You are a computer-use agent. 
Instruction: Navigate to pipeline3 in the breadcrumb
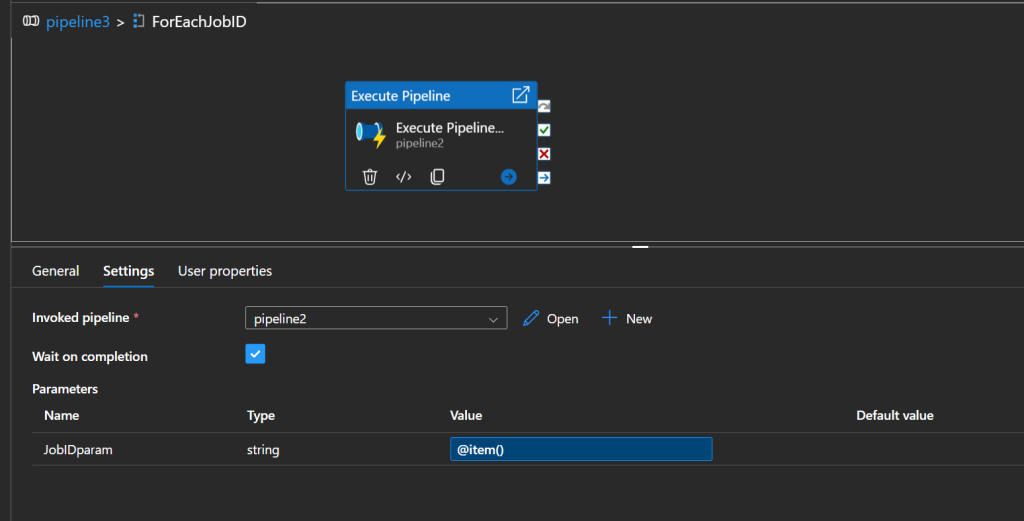(x=77, y=21)
